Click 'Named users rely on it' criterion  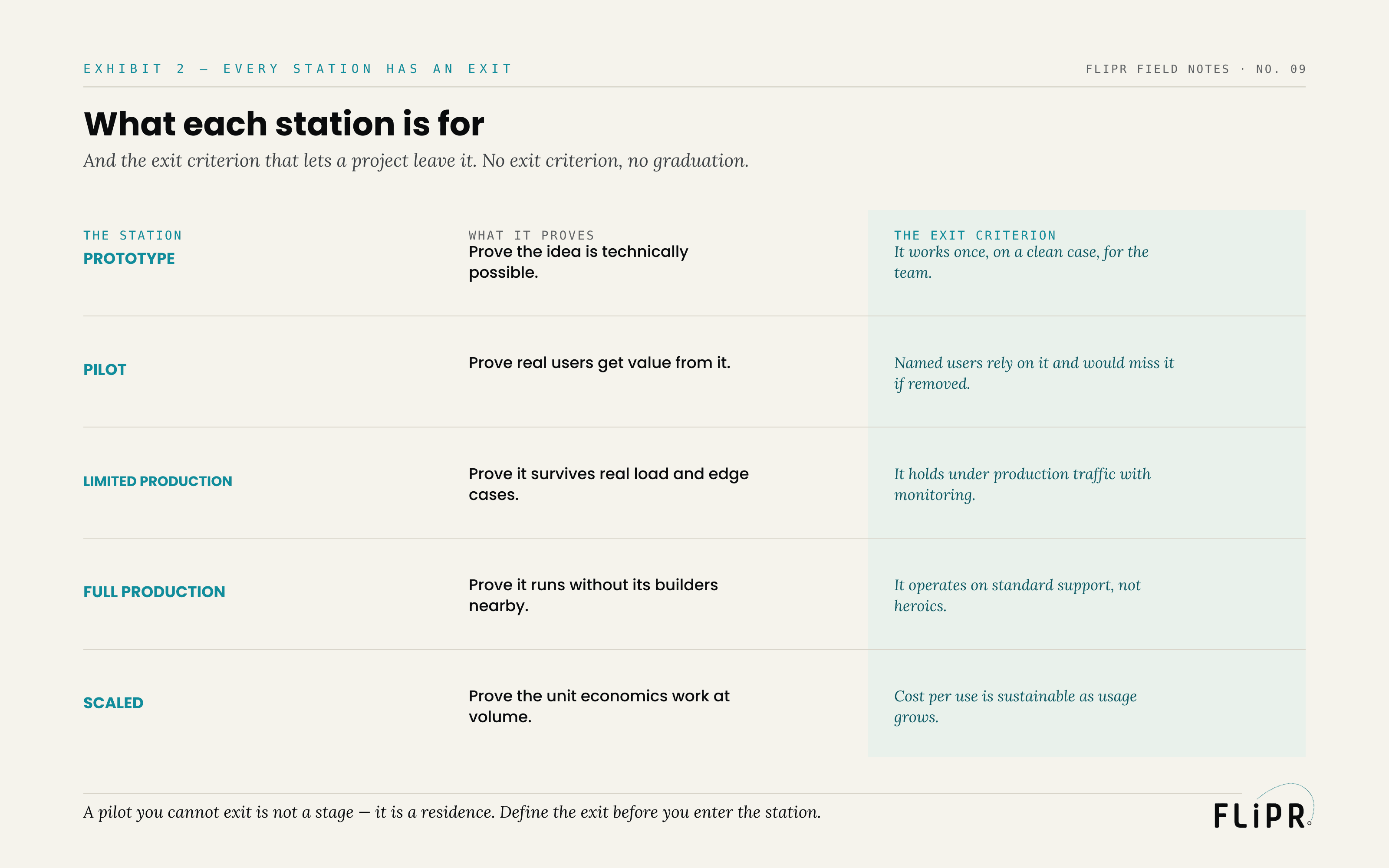(1034, 373)
